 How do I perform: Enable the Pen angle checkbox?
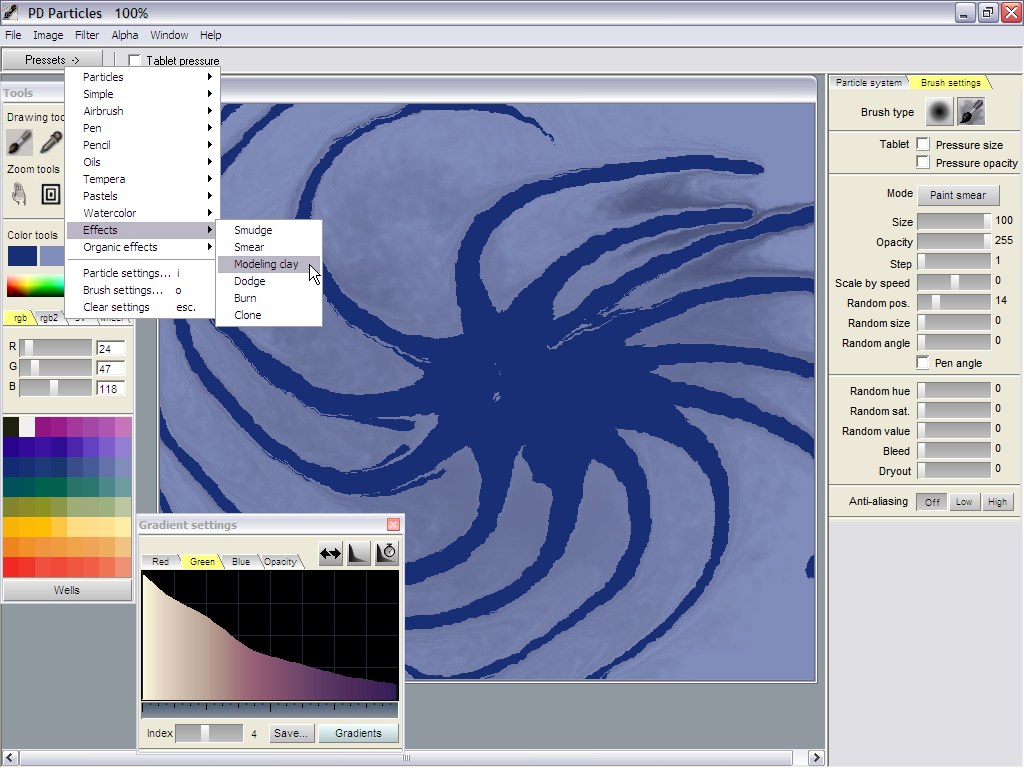click(x=923, y=363)
